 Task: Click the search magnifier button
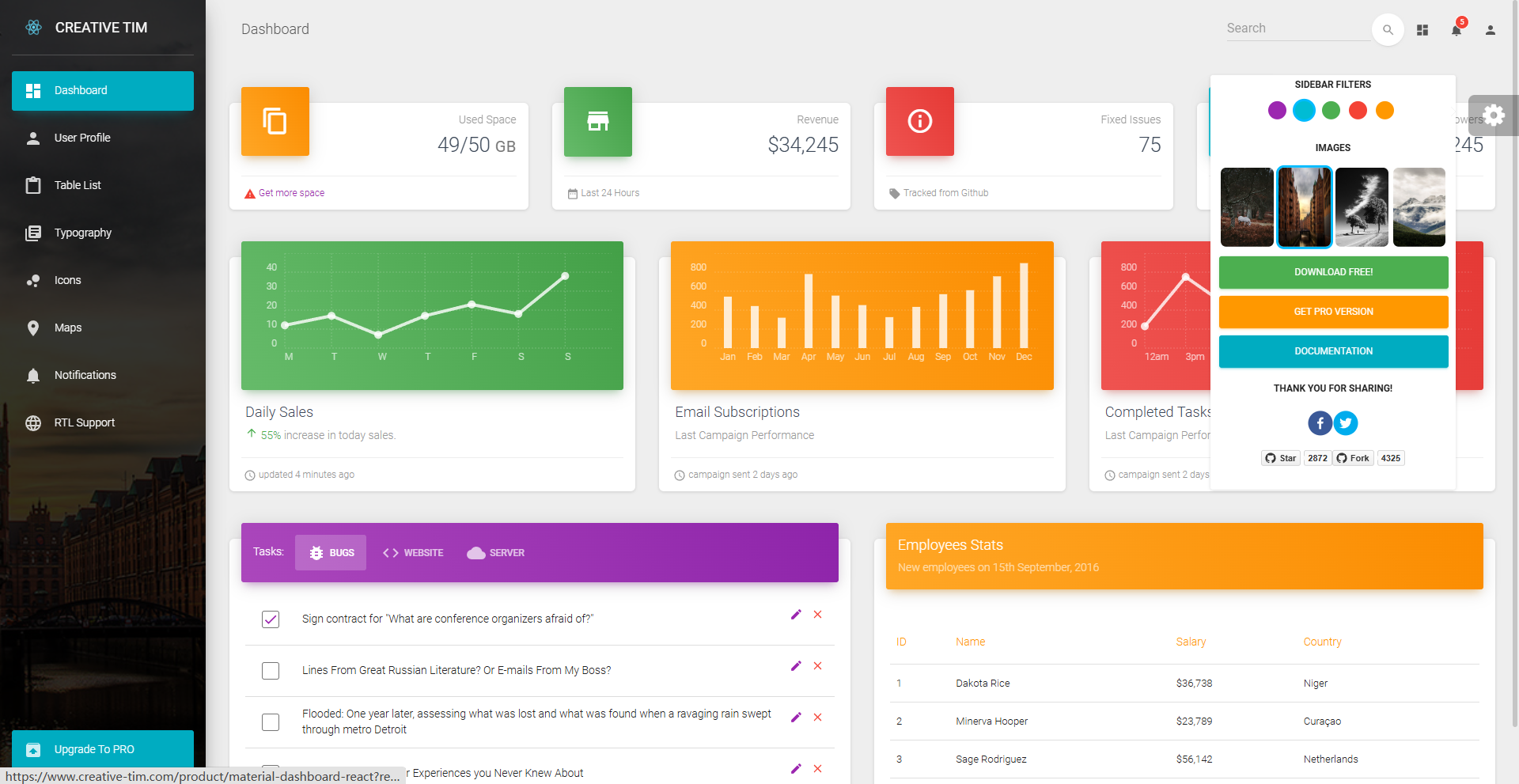pyautogui.click(x=1388, y=30)
